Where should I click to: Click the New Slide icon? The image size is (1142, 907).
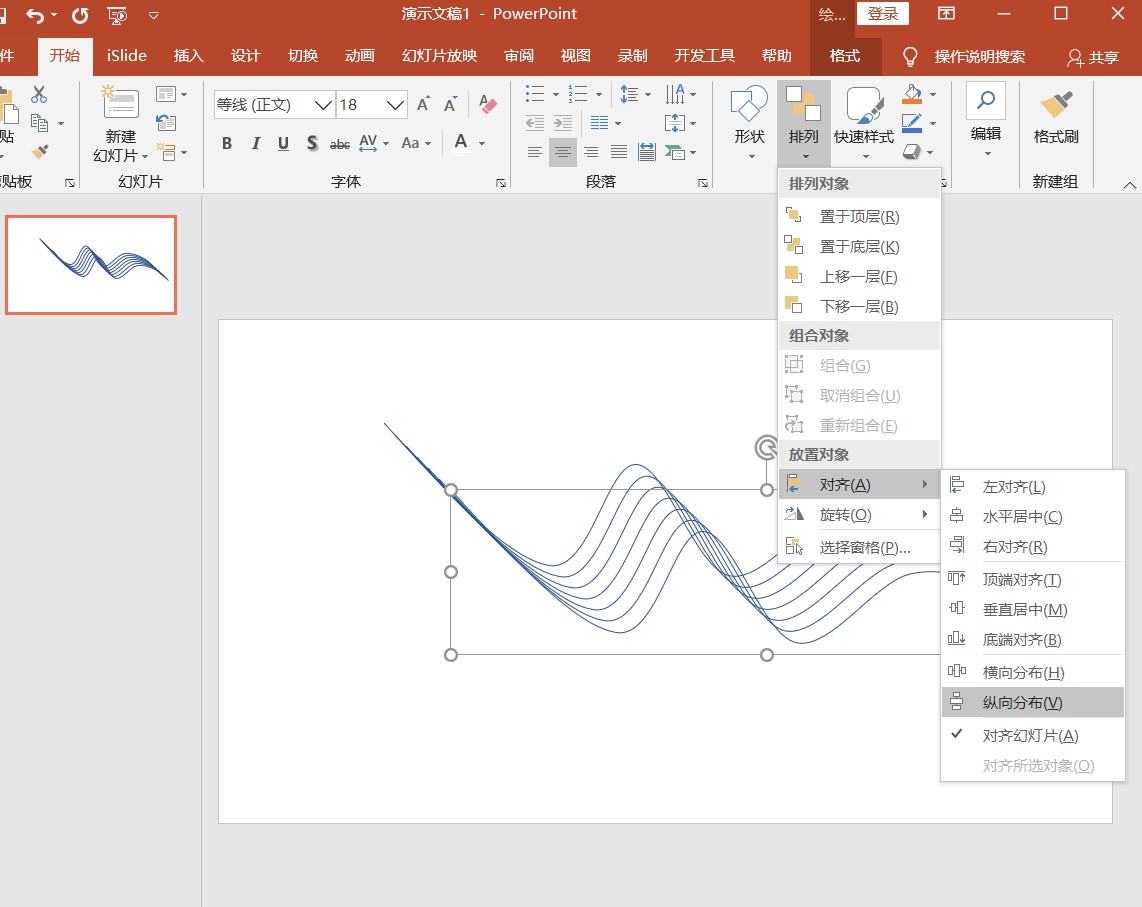coord(121,103)
